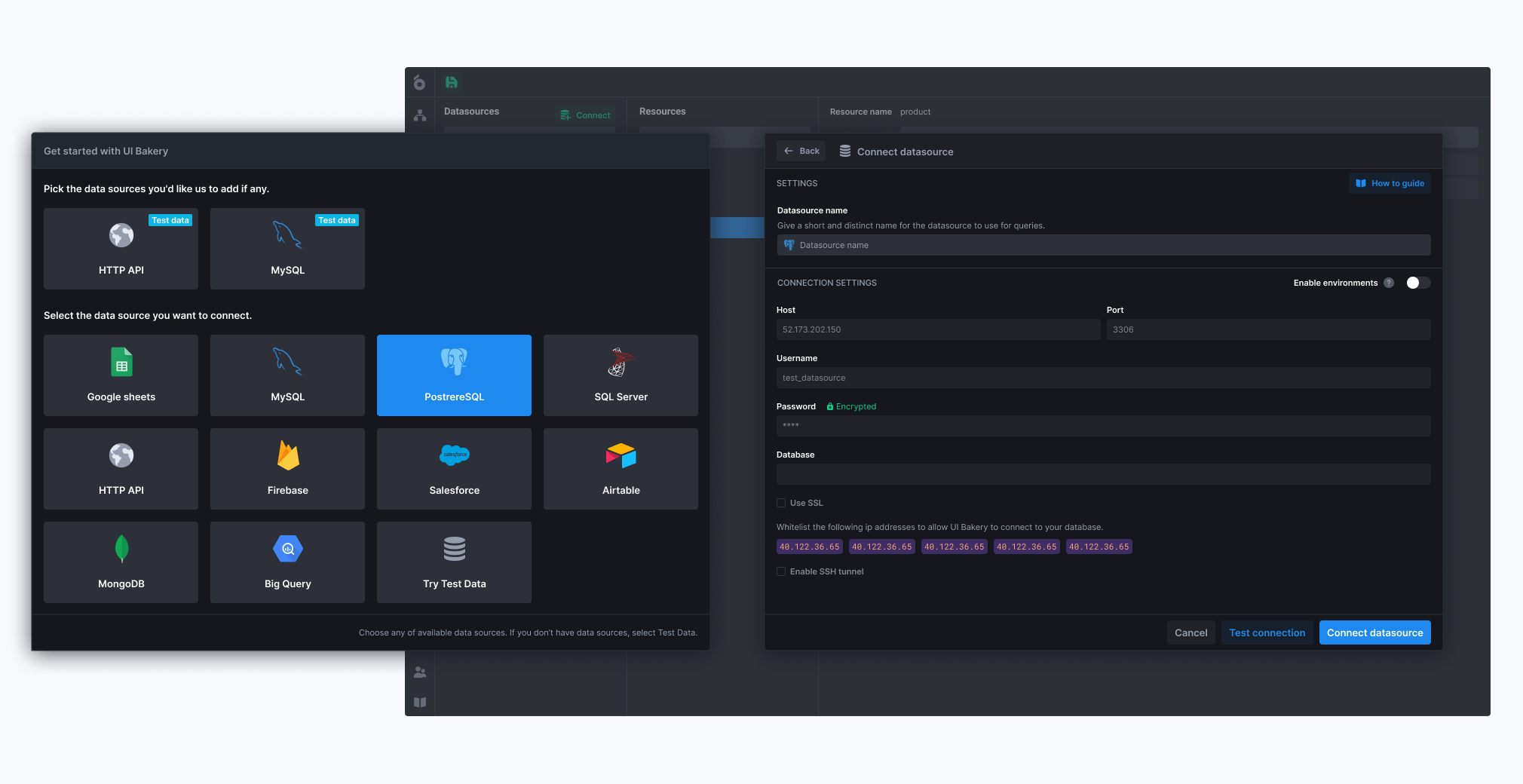Open the Datasources panel
The width and height of the screenshot is (1523, 784).
pos(471,111)
